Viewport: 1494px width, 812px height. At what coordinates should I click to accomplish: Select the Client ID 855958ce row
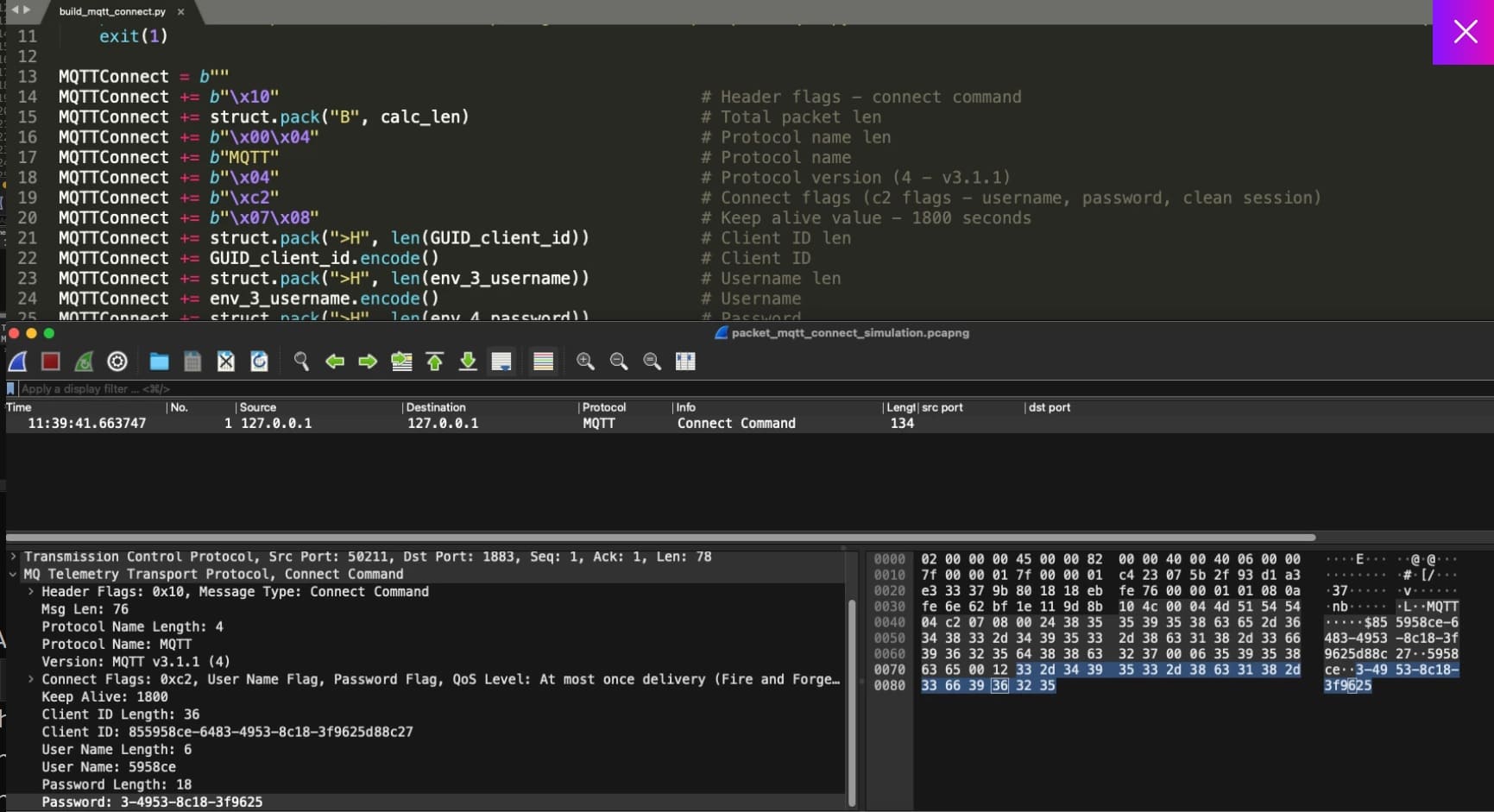tap(227, 732)
